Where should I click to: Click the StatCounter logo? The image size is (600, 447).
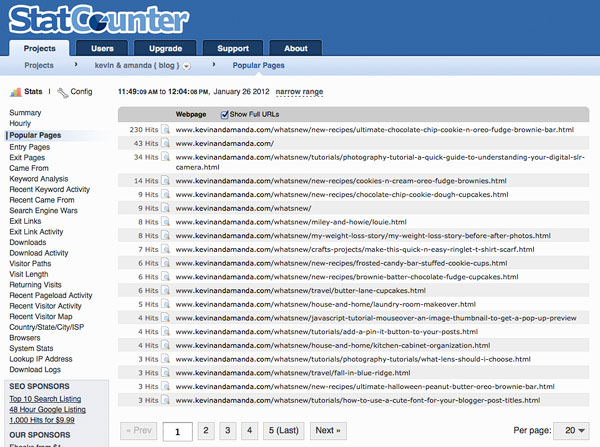point(99,19)
